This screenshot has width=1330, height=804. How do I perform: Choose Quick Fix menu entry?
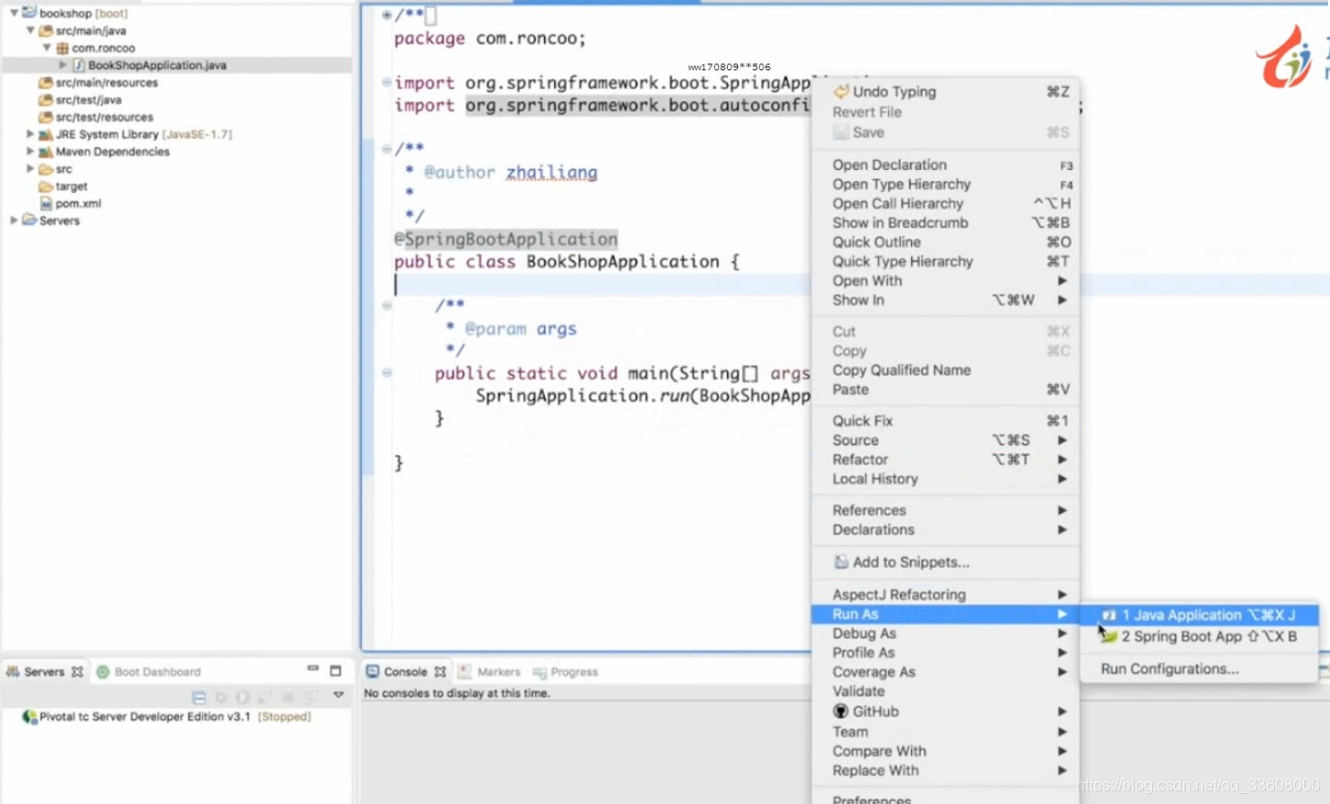(945, 421)
